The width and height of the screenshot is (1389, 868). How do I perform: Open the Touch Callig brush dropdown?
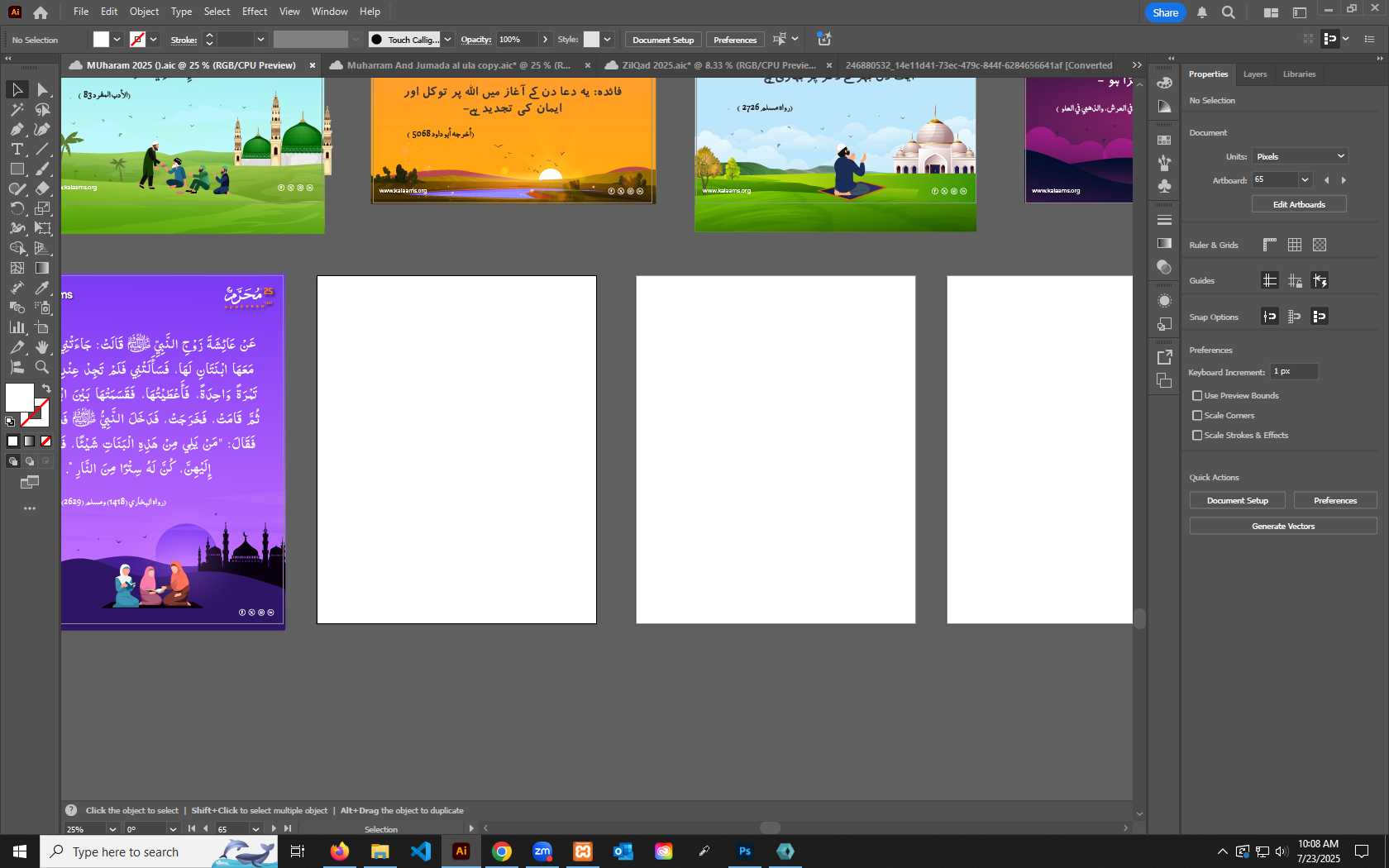[447, 40]
